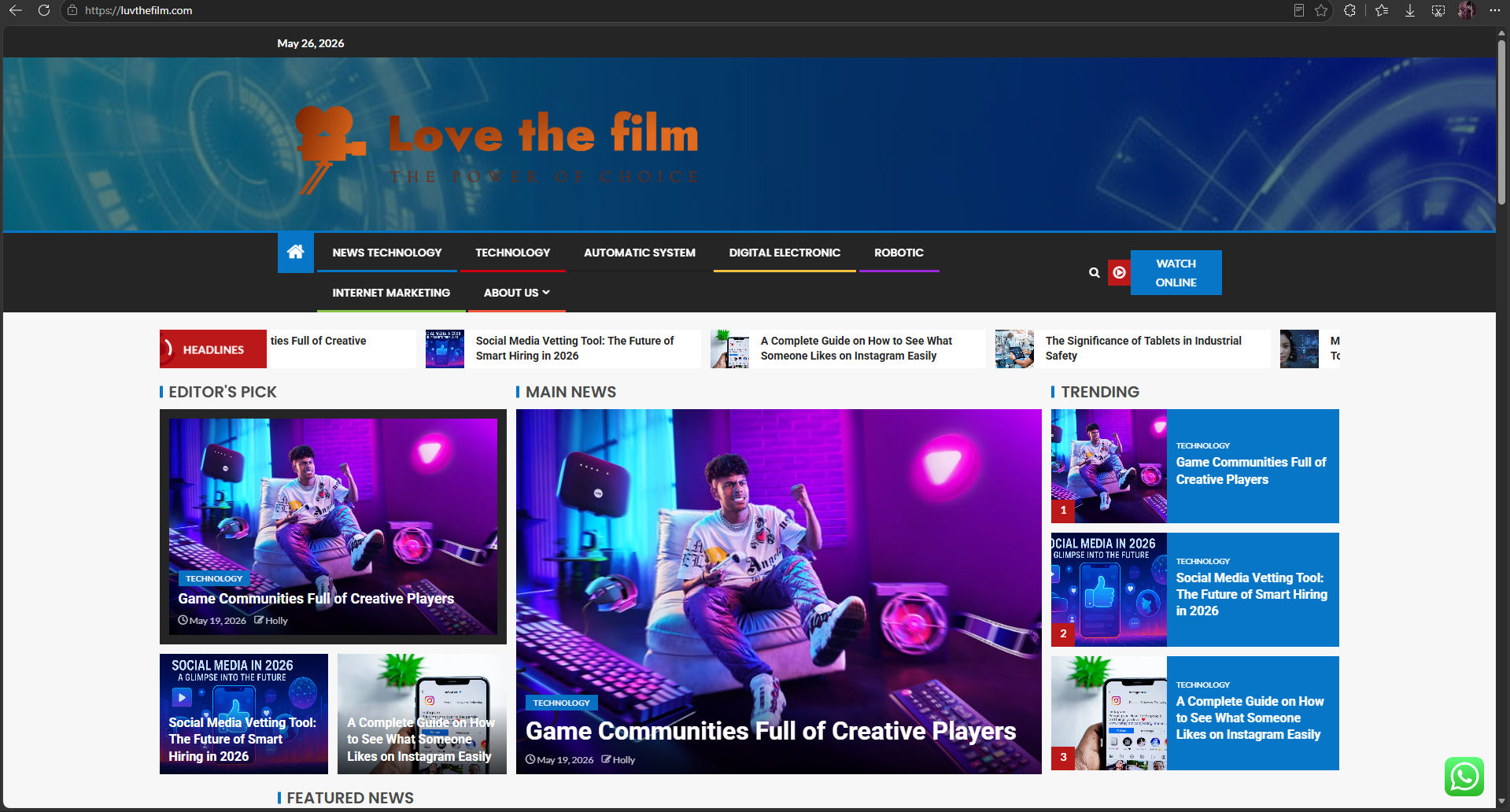Reload the page with the refresh icon
This screenshot has height=812, width=1510.
[44, 10]
